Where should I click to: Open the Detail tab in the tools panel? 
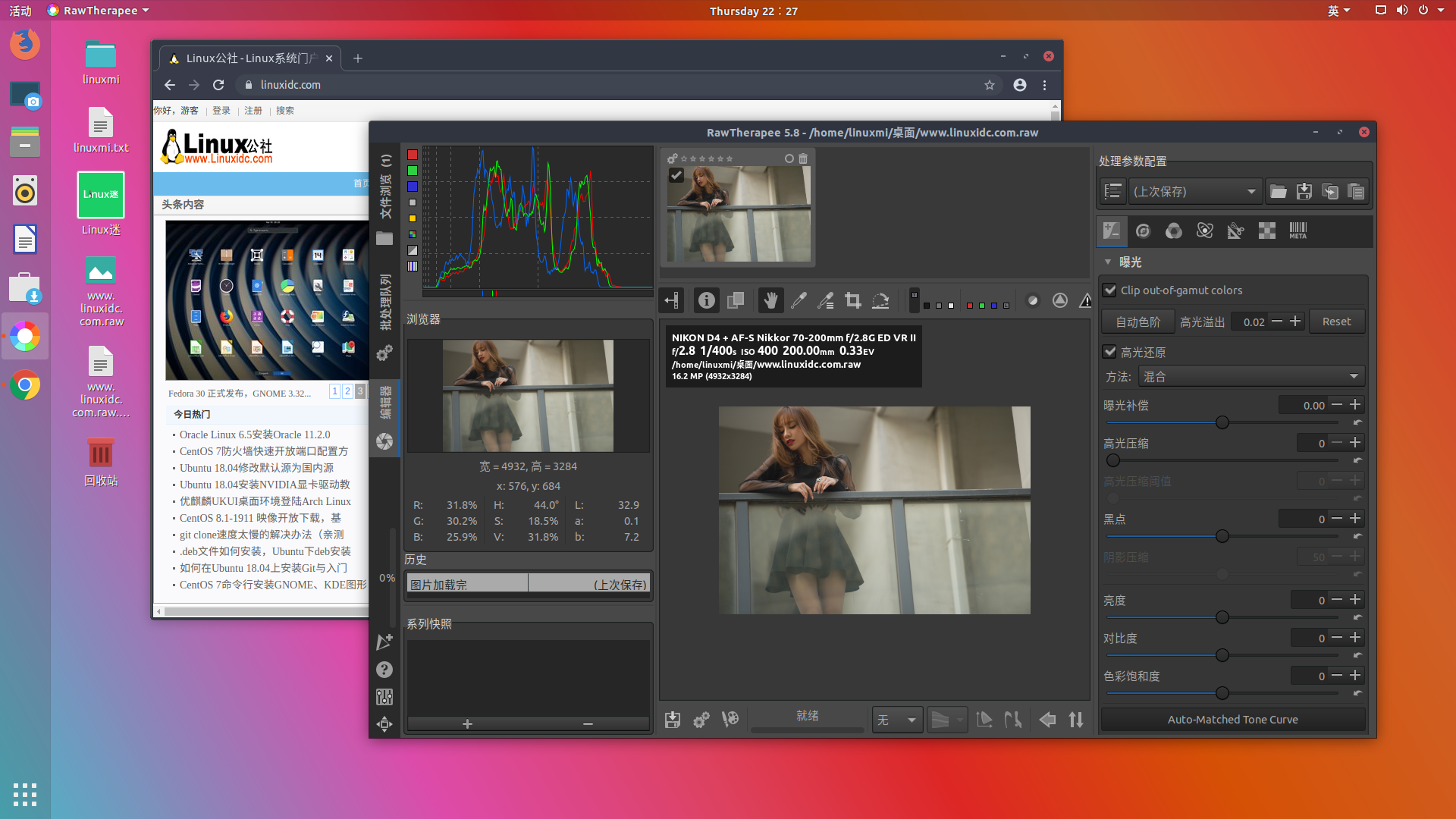pos(1143,231)
